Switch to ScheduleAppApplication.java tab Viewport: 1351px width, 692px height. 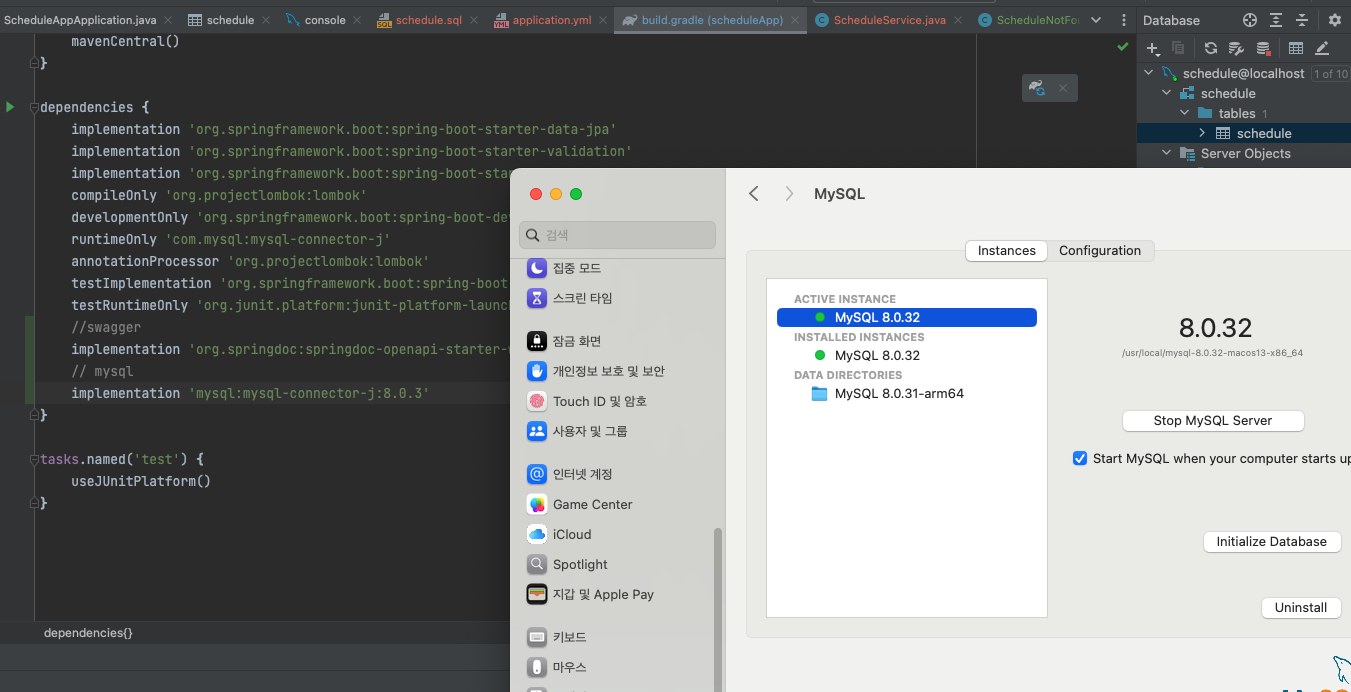[x=81, y=20]
